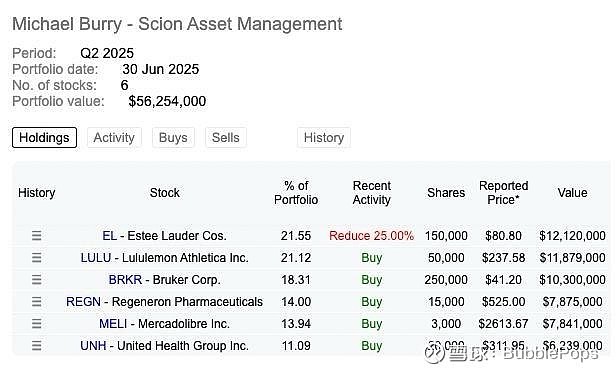The width and height of the screenshot is (616, 372).
Task: Sort by % of Portfolio column header
Action: click(x=296, y=192)
